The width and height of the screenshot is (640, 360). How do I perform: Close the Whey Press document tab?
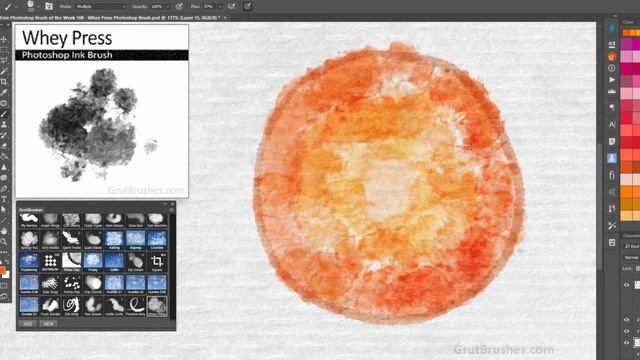pos(225,18)
